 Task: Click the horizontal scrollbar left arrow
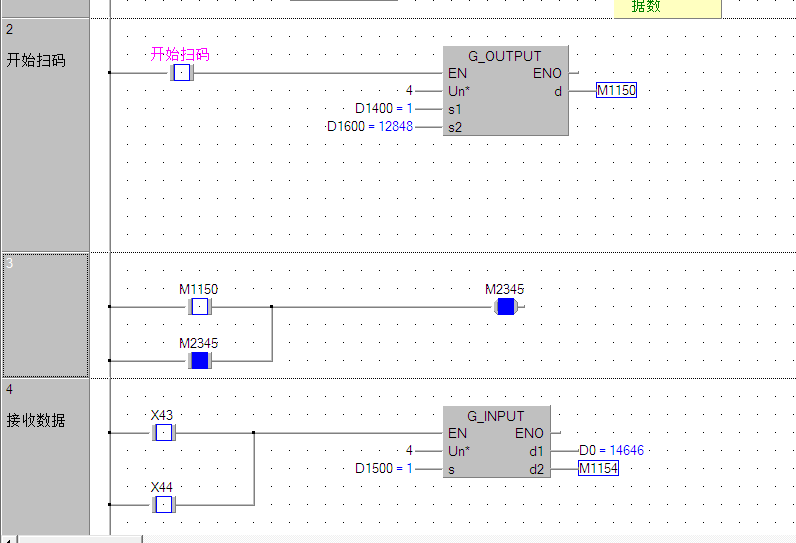pyautogui.click(x=8, y=539)
